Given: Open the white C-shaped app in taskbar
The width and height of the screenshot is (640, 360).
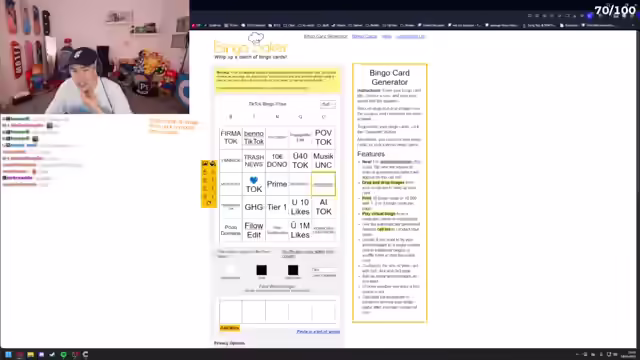Looking at the screenshot, I should click(85, 354).
